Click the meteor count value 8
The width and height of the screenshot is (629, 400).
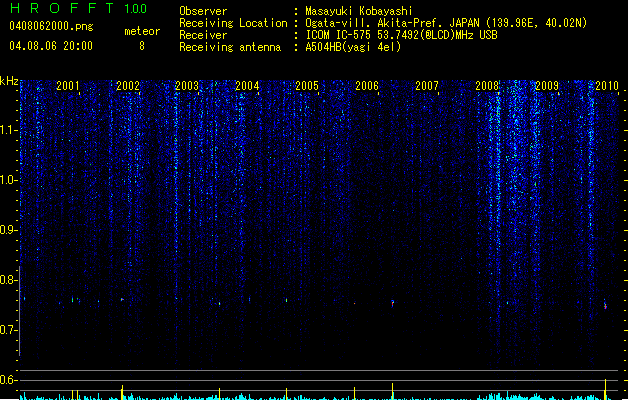(x=142, y=46)
